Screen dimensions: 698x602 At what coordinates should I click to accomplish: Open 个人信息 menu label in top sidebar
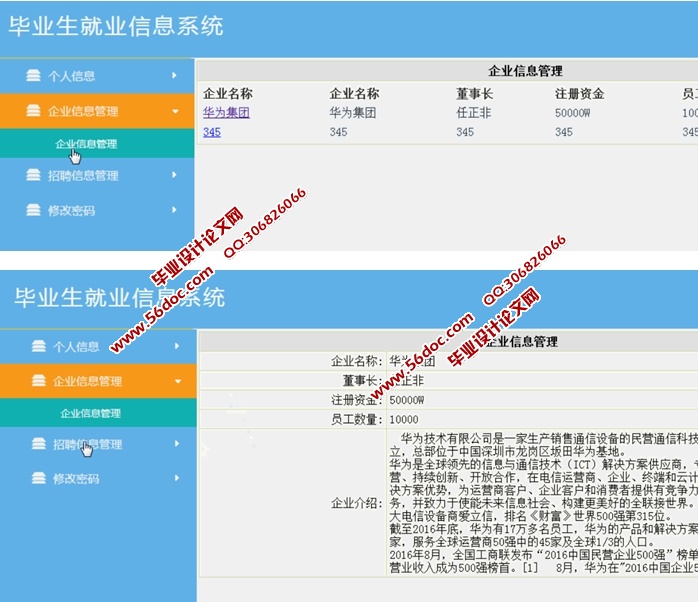coord(72,76)
